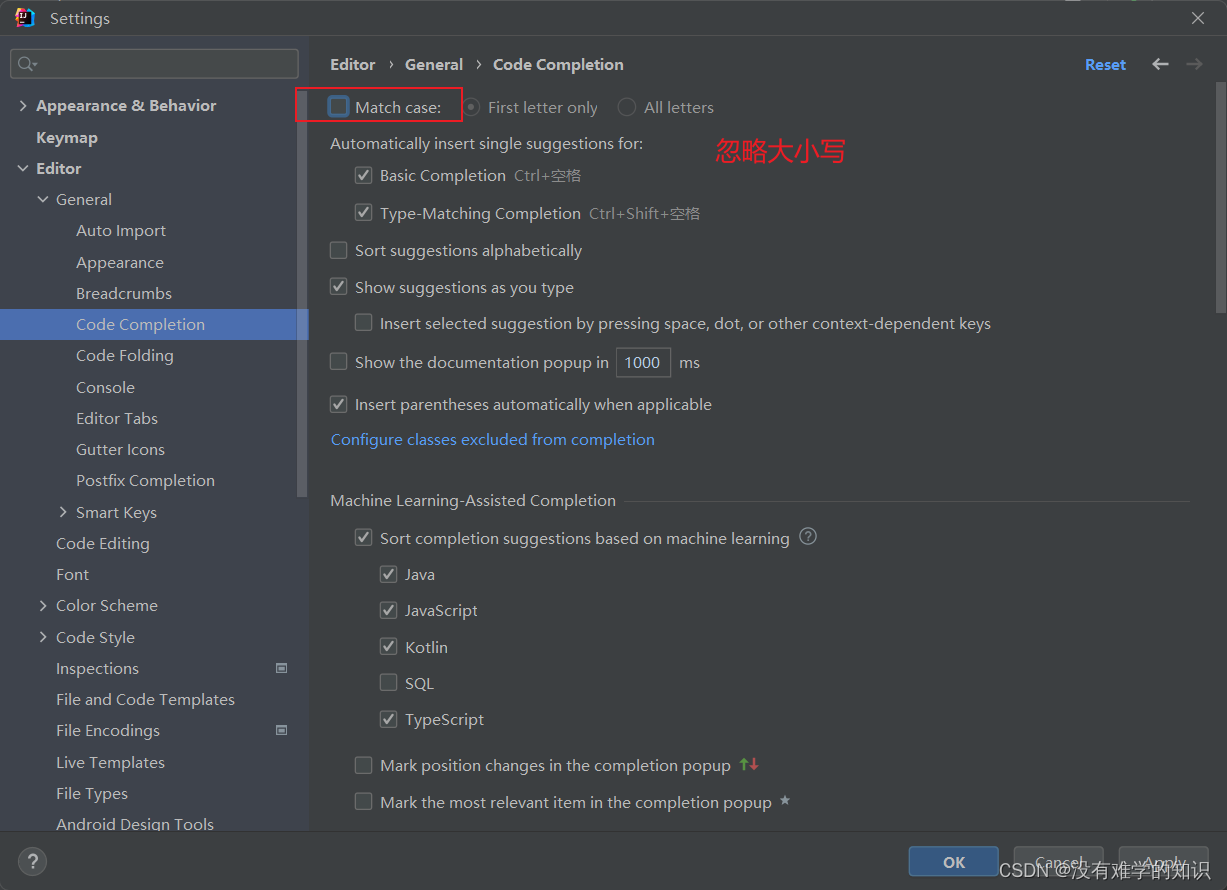
Task: Open Code Folding settings
Action: 125,355
